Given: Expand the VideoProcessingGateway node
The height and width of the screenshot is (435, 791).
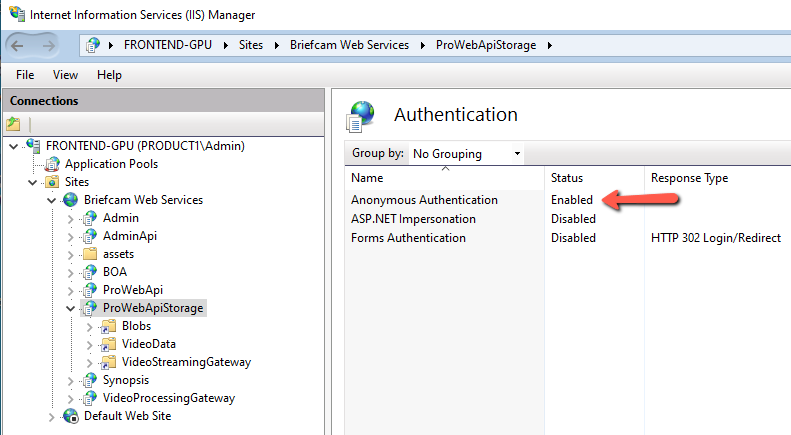Looking at the screenshot, I should tap(71, 399).
